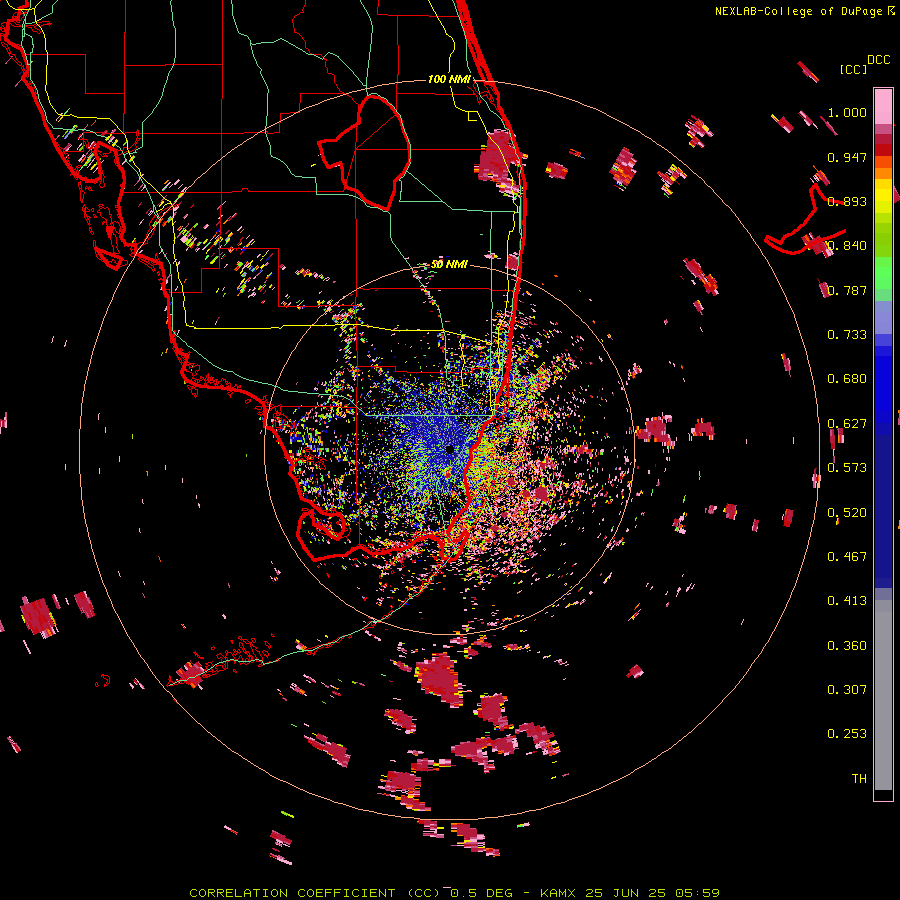This screenshot has width=900, height=900.
Task: Click the 0.947 legend value
Action: pyautogui.click(x=847, y=157)
